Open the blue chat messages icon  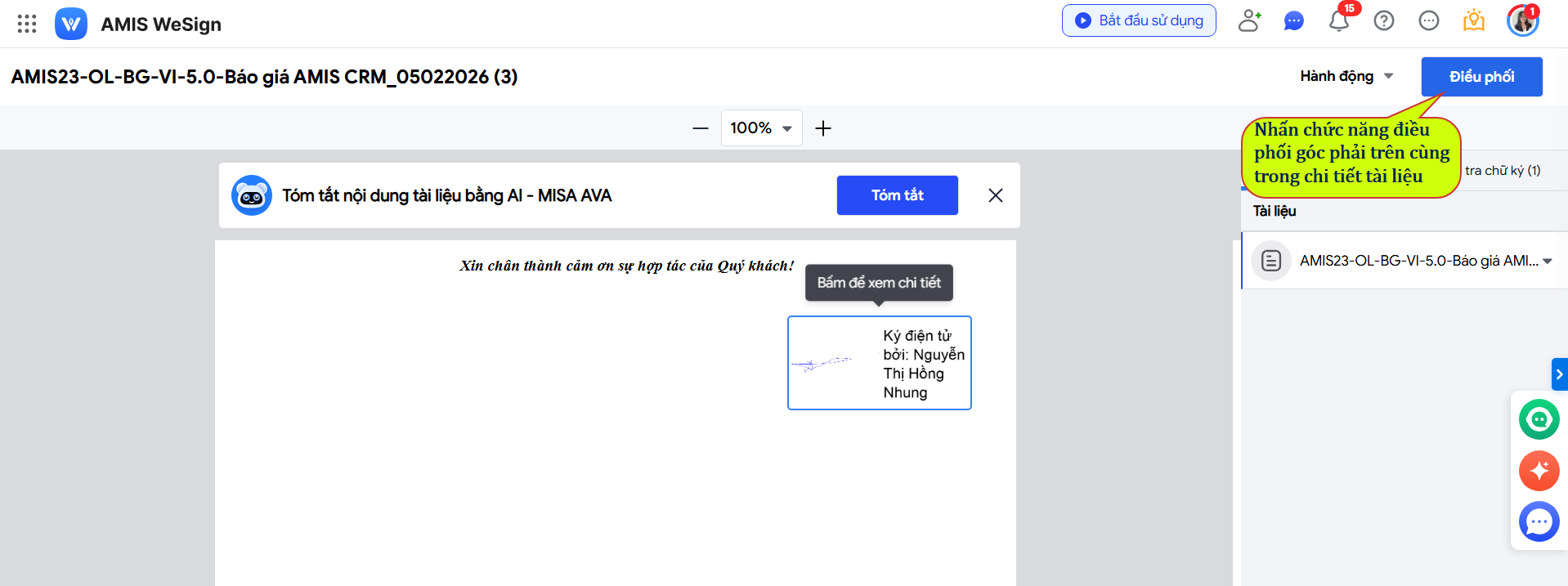1293,20
